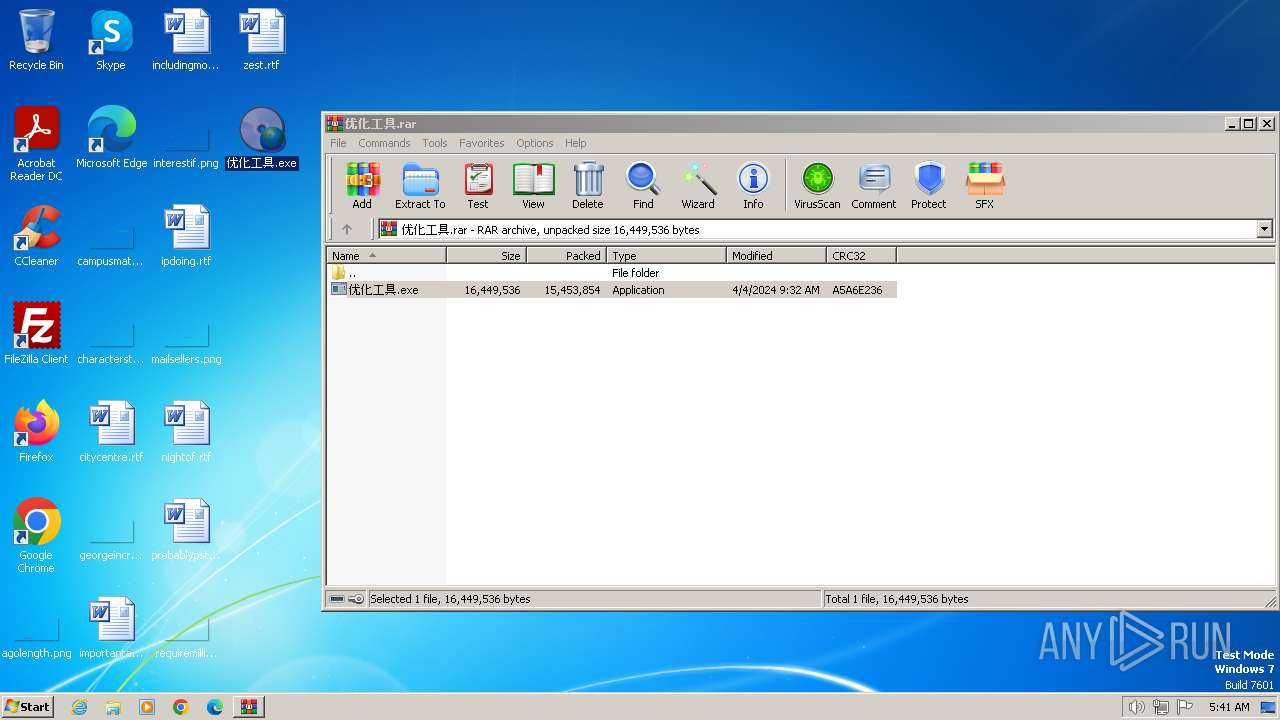Click the Windows Start button
This screenshot has height=720, width=1280.
click(x=28, y=707)
